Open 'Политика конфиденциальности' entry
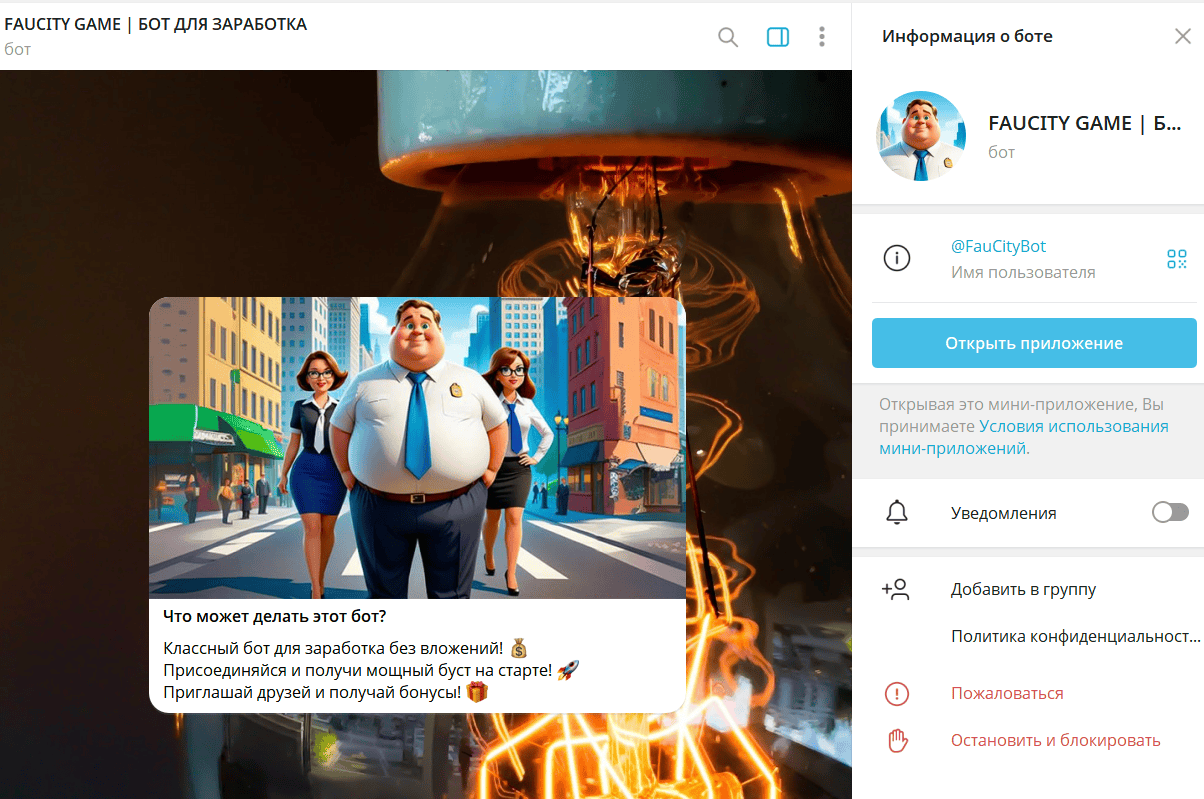 pos(1075,636)
